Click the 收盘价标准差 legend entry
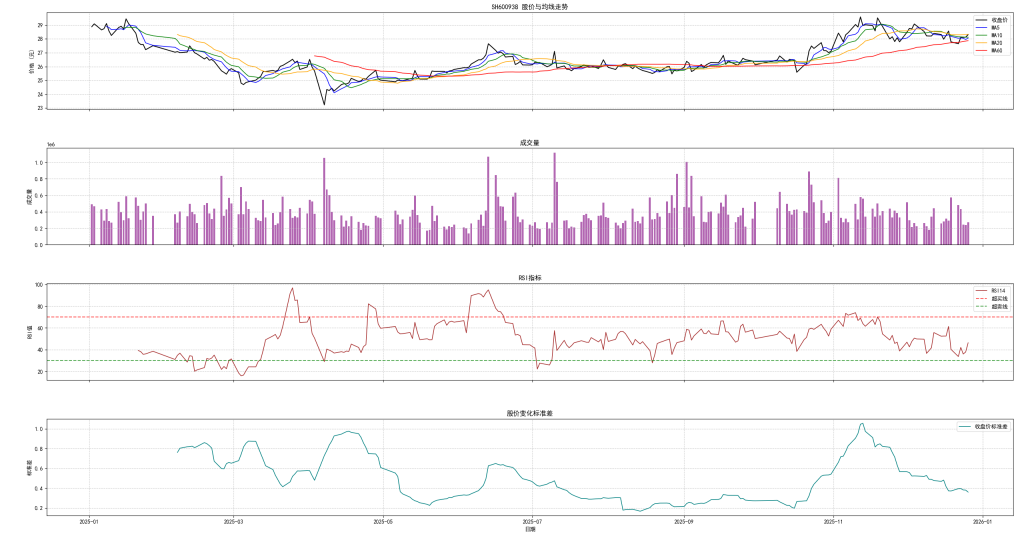1024x534 pixels. pyautogui.click(x=992, y=426)
